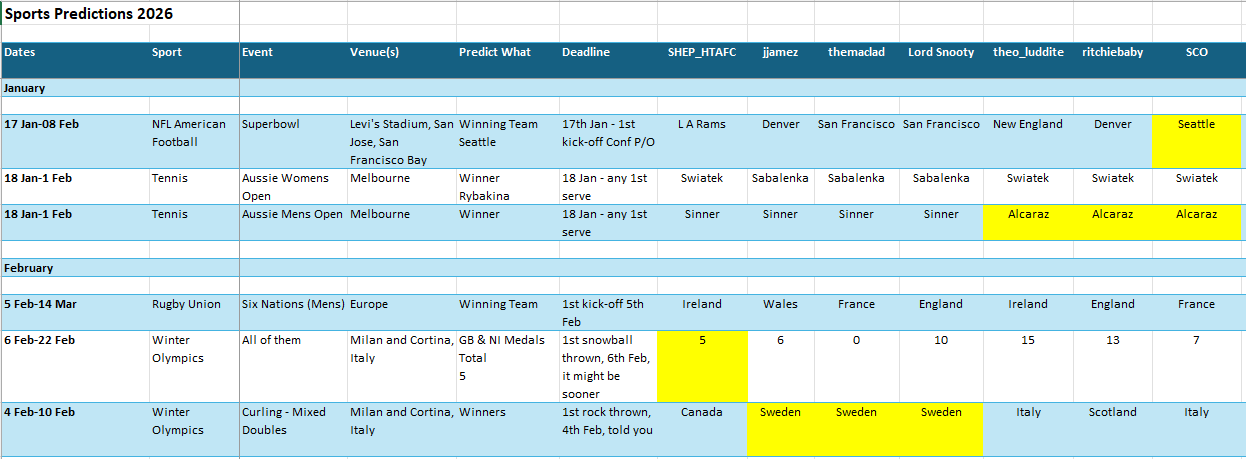Select the Lord Snooty column header

941,59
